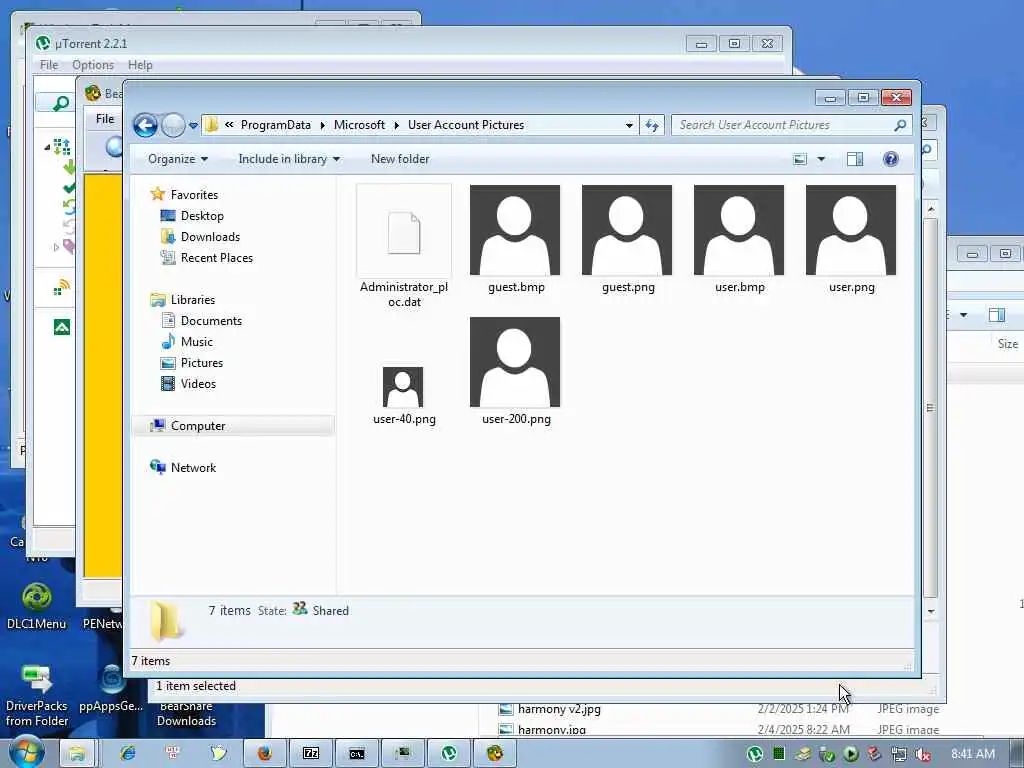Open Downloads in the Favorites list
1024x768 pixels.
210,236
